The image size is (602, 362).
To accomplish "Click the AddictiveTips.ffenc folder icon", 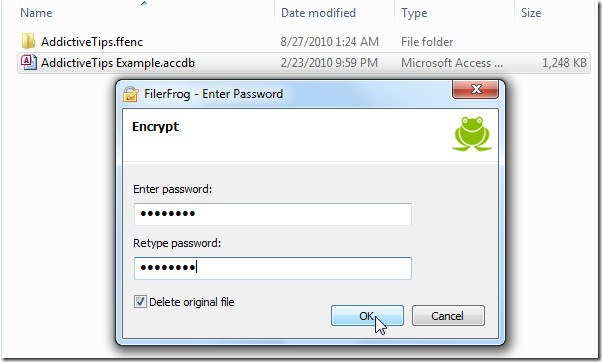I will click(28, 41).
